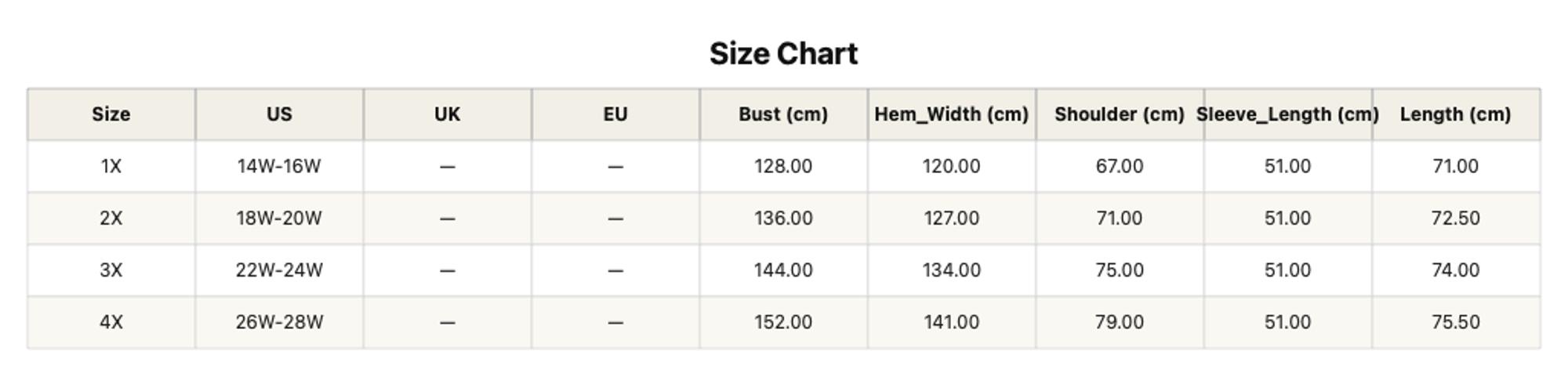Select the Shoulder (cm) column header
1568x376 pixels.
pyautogui.click(x=1120, y=114)
